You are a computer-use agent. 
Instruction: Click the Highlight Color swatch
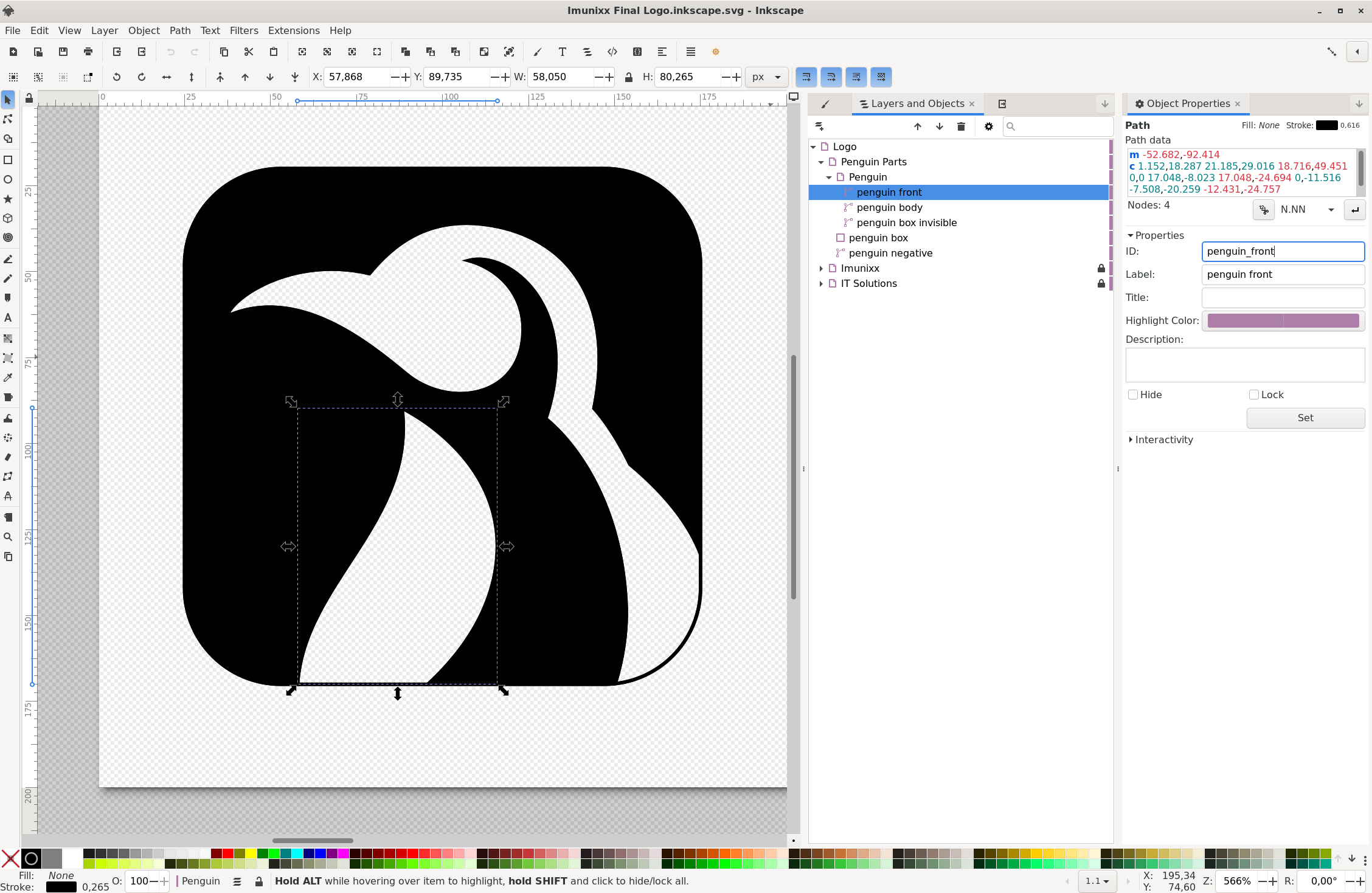tap(1283, 320)
